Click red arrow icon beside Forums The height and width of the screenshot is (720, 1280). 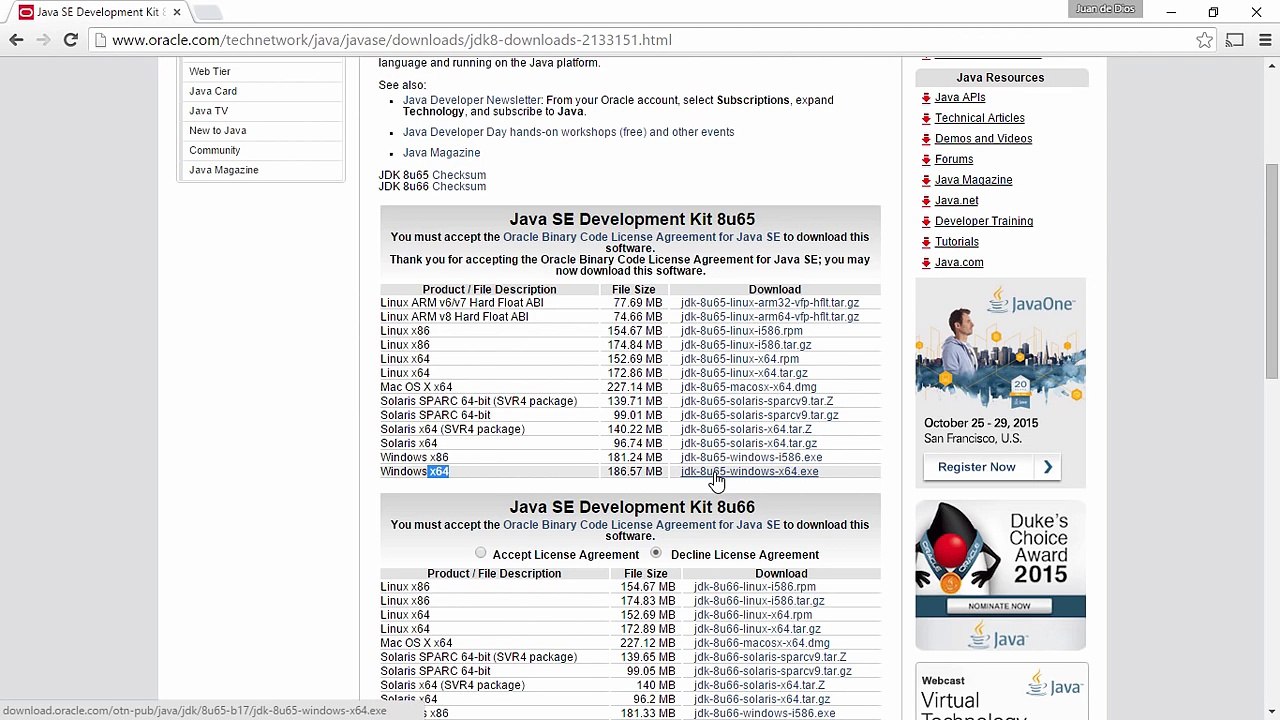coord(926,159)
